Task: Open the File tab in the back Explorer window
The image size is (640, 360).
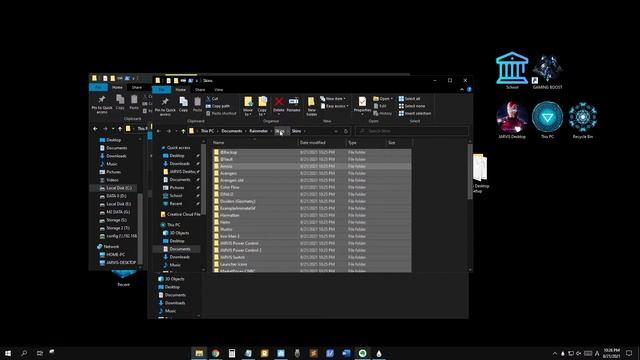Action: point(98,87)
